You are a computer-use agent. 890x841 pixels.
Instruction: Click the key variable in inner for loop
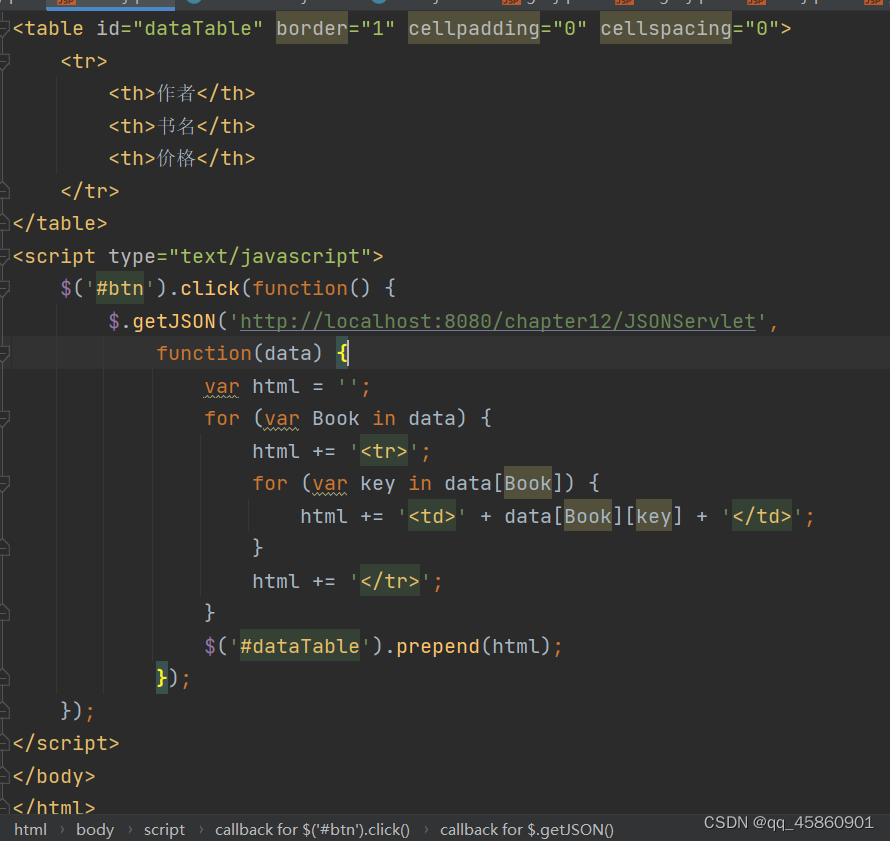377,483
